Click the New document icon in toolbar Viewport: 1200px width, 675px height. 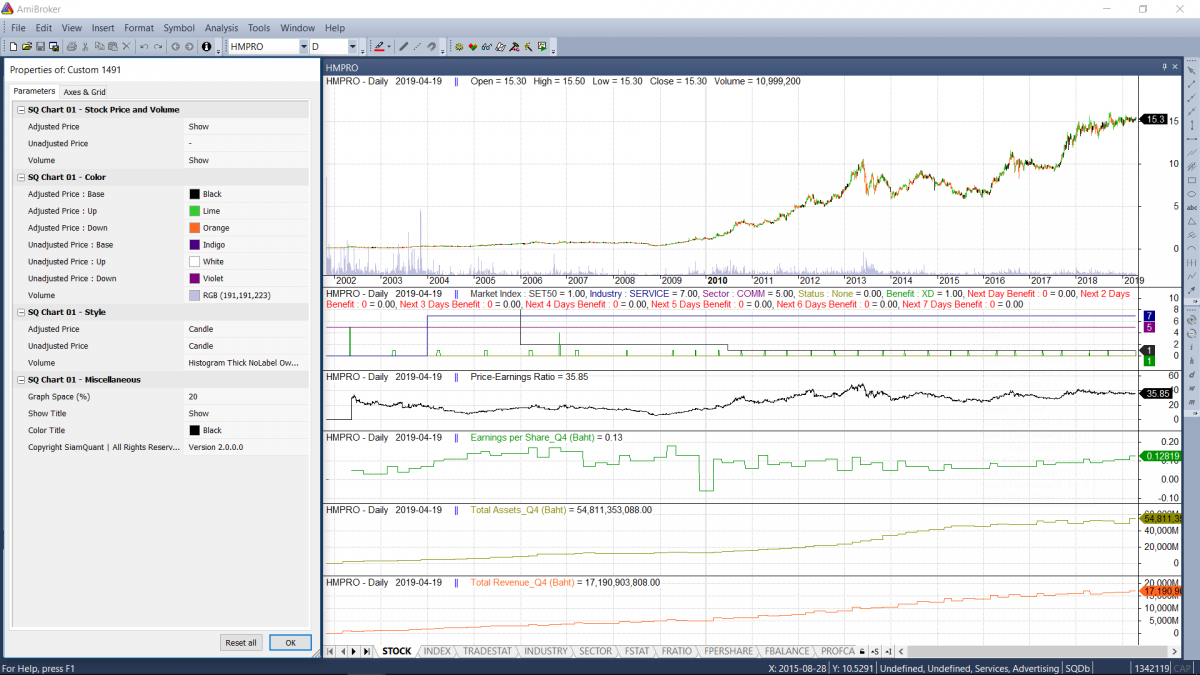coord(13,47)
